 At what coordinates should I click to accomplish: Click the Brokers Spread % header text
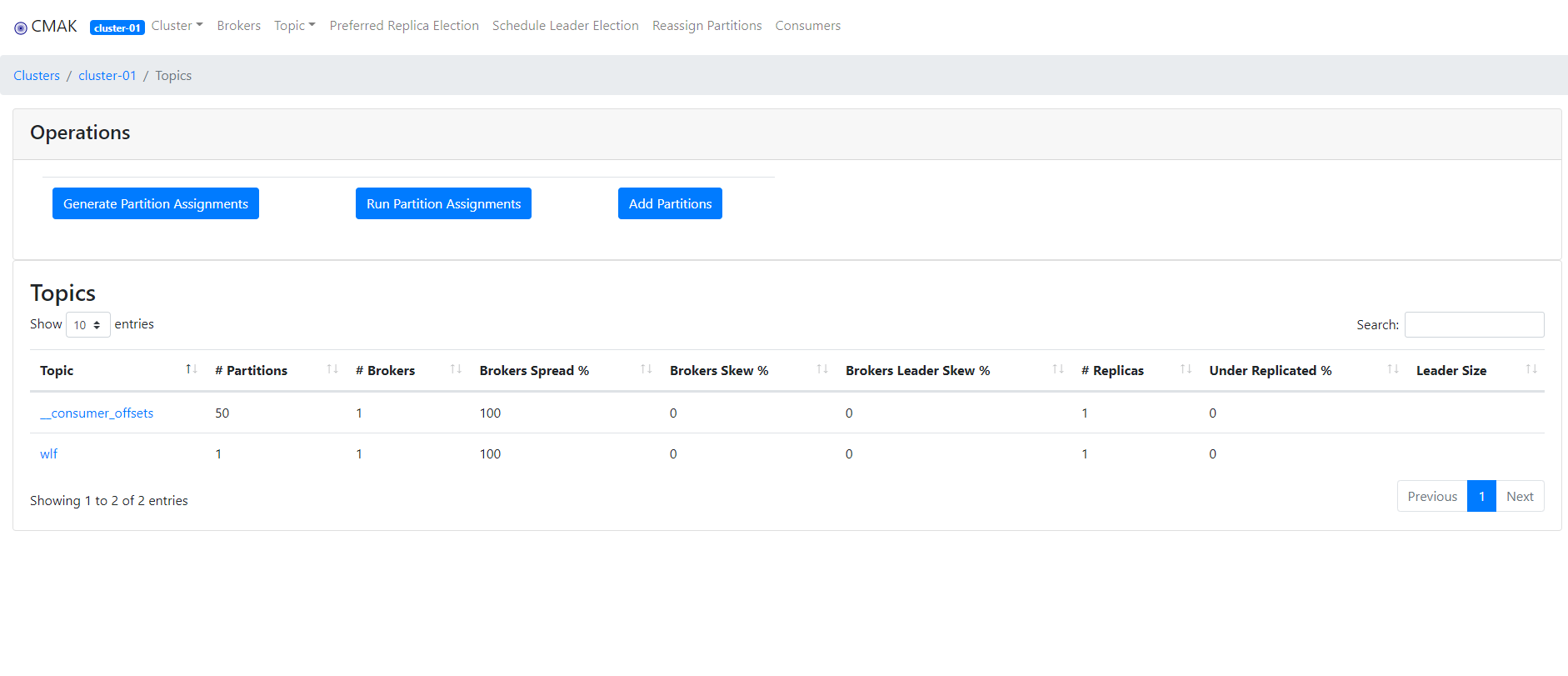pyautogui.click(x=534, y=370)
